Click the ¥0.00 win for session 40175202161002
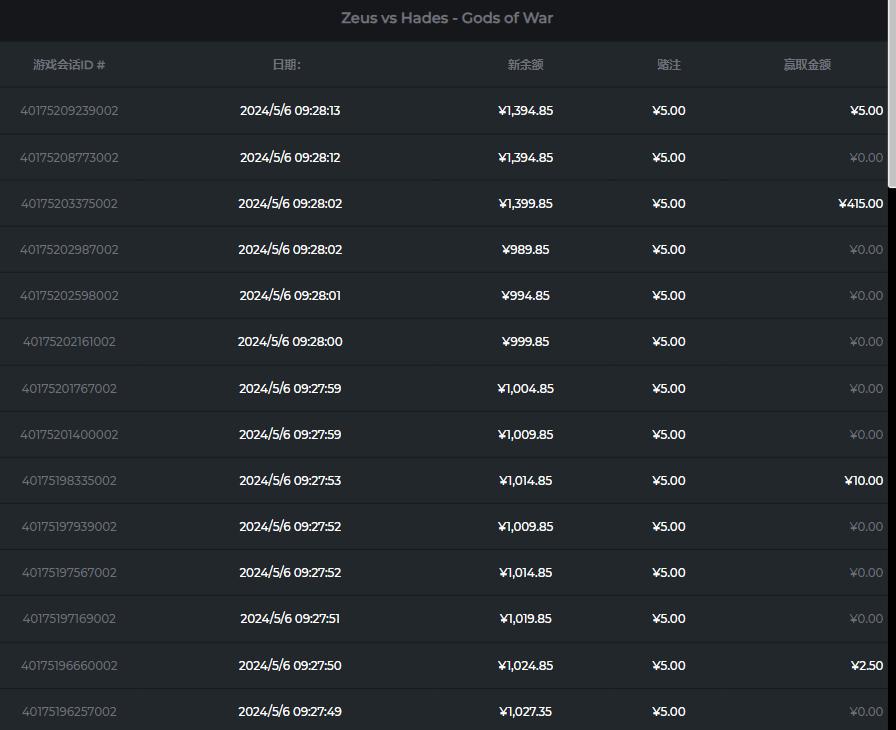Viewport: 896px width, 730px height. [x=866, y=342]
